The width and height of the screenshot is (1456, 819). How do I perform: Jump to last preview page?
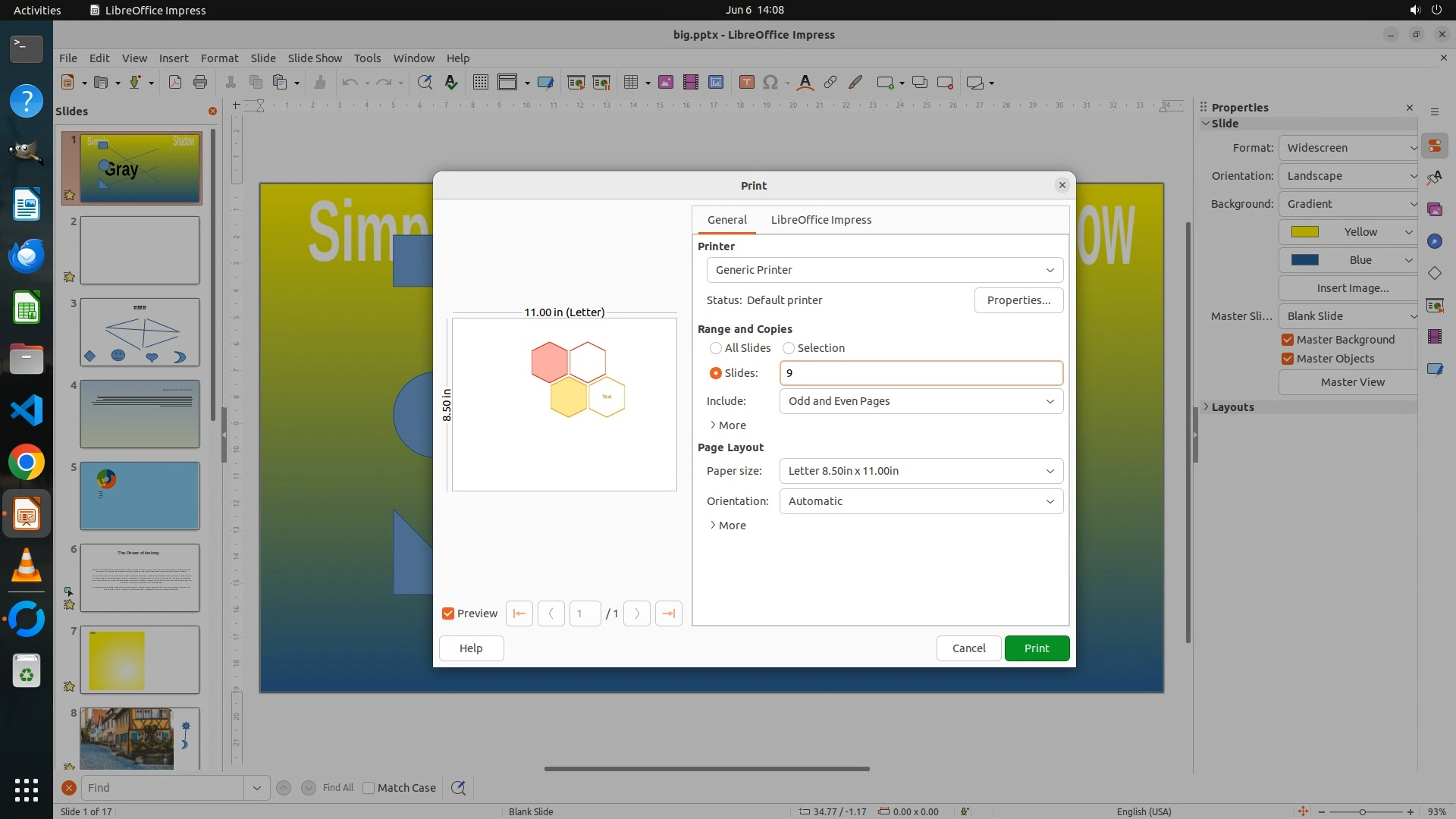pos(668,613)
